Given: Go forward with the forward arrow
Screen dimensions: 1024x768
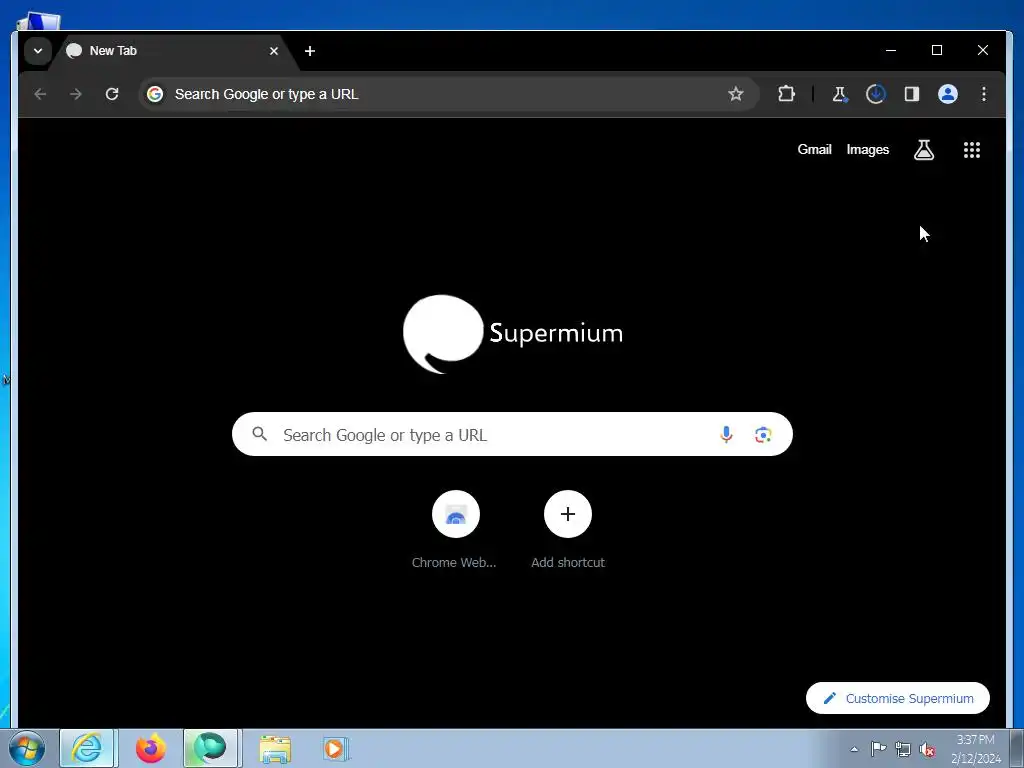Looking at the screenshot, I should 76,94.
